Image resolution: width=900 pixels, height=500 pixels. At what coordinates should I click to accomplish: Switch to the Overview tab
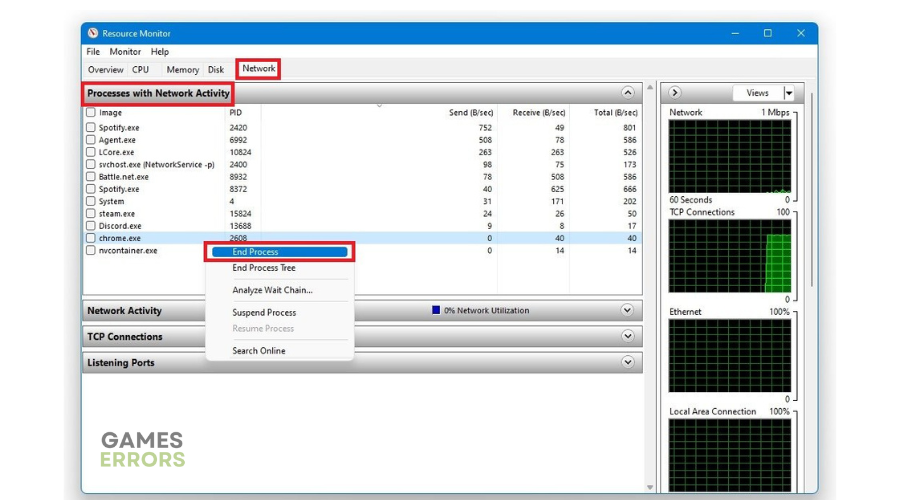click(106, 69)
